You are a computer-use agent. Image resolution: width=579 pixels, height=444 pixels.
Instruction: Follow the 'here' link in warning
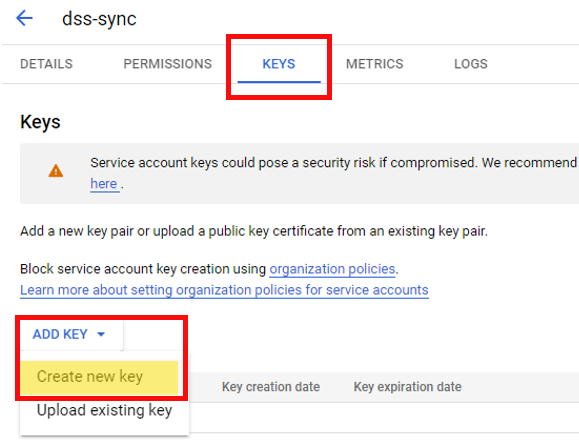click(x=104, y=184)
